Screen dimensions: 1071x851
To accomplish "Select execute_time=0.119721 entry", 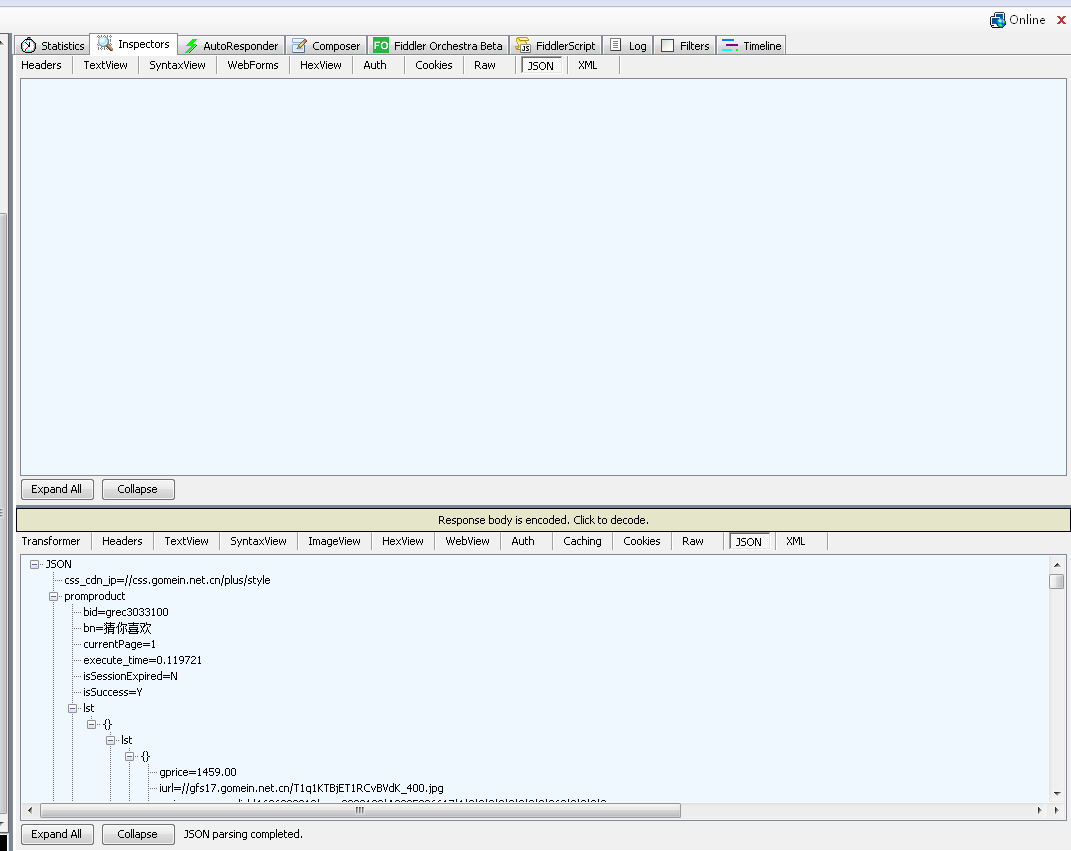I will click(x=142, y=660).
